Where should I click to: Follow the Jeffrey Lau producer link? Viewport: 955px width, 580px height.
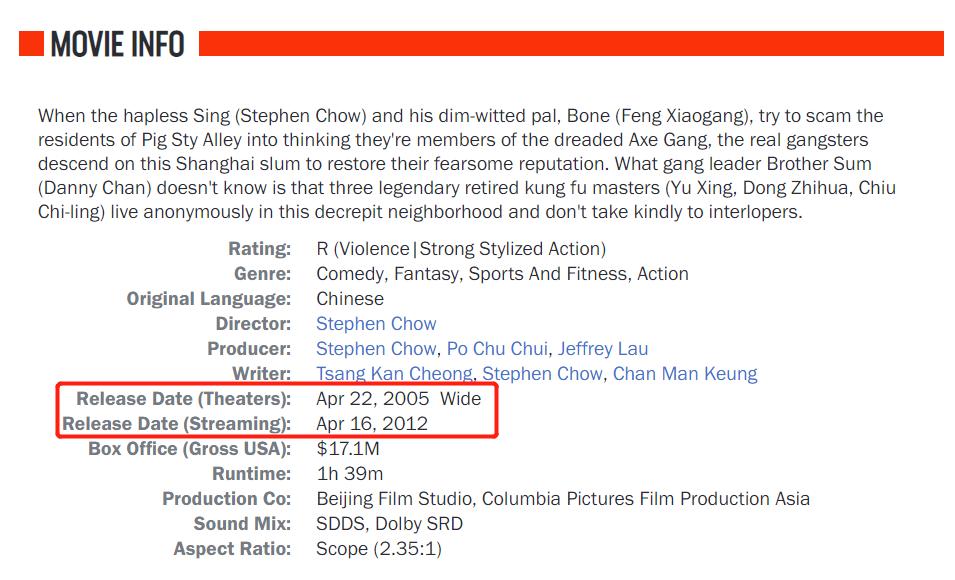(x=603, y=349)
